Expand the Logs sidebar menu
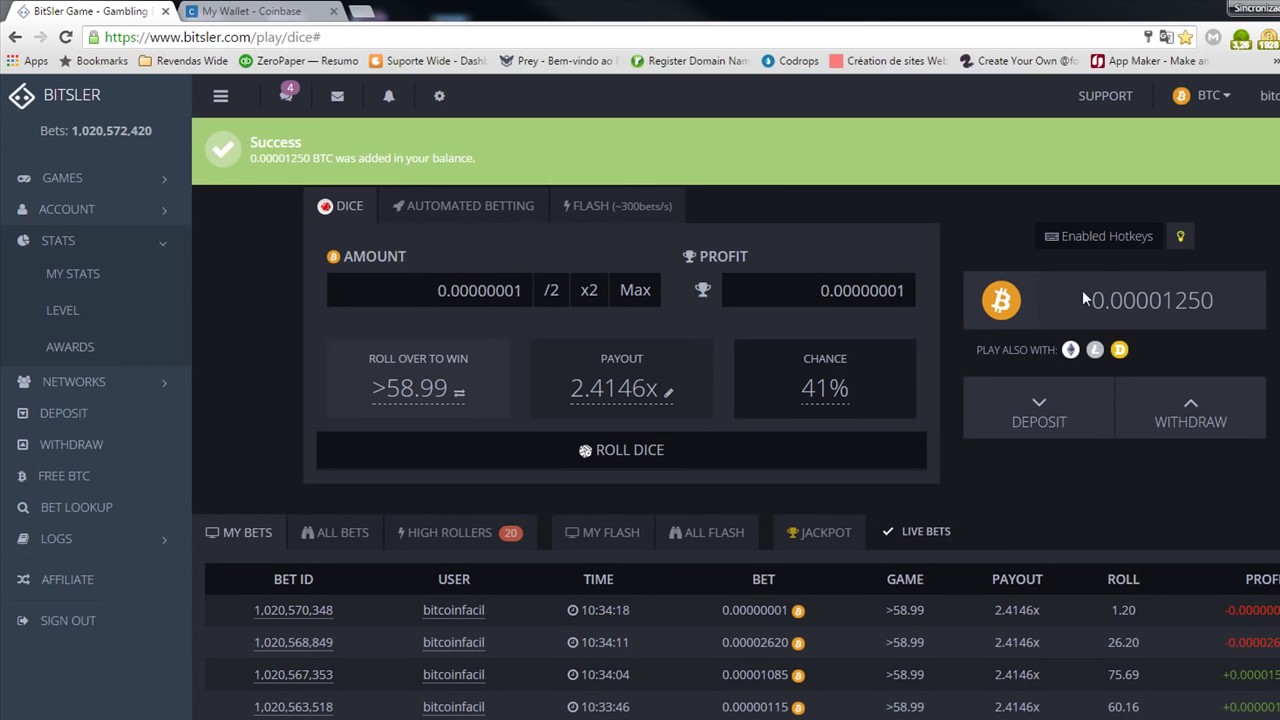The image size is (1280, 720). pyautogui.click(x=93, y=539)
